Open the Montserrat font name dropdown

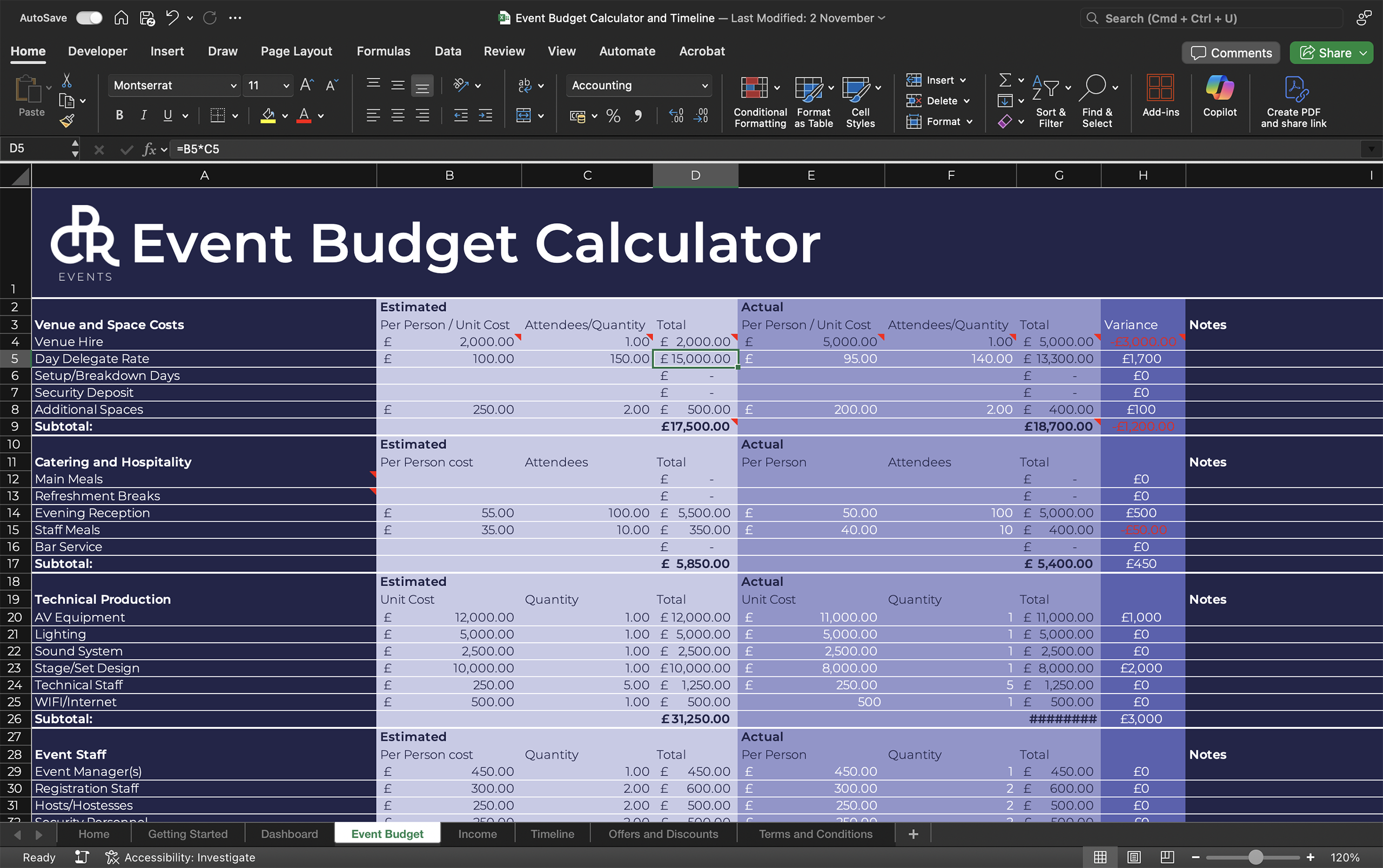233,85
